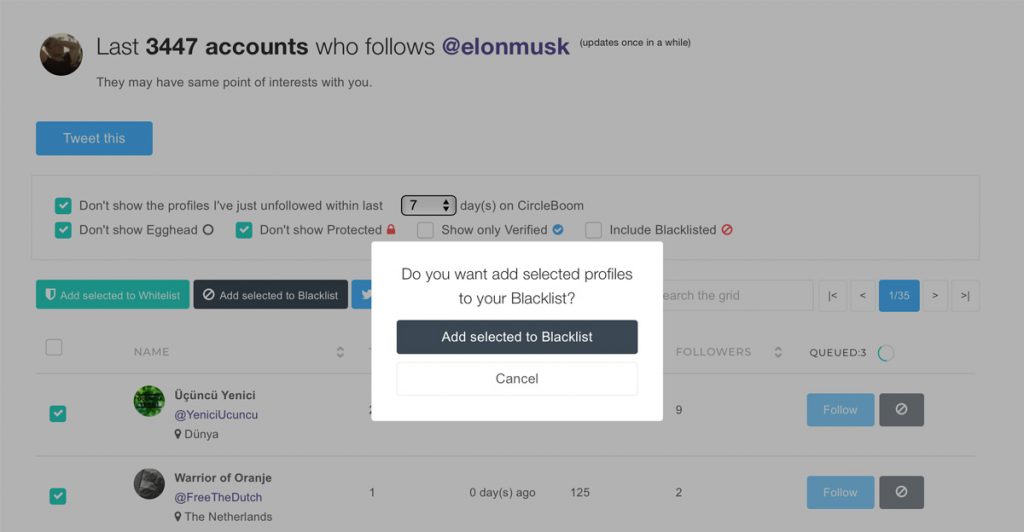Screen dimensions: 1024x532
Task: Go to the next grid page
Action: 934,295
